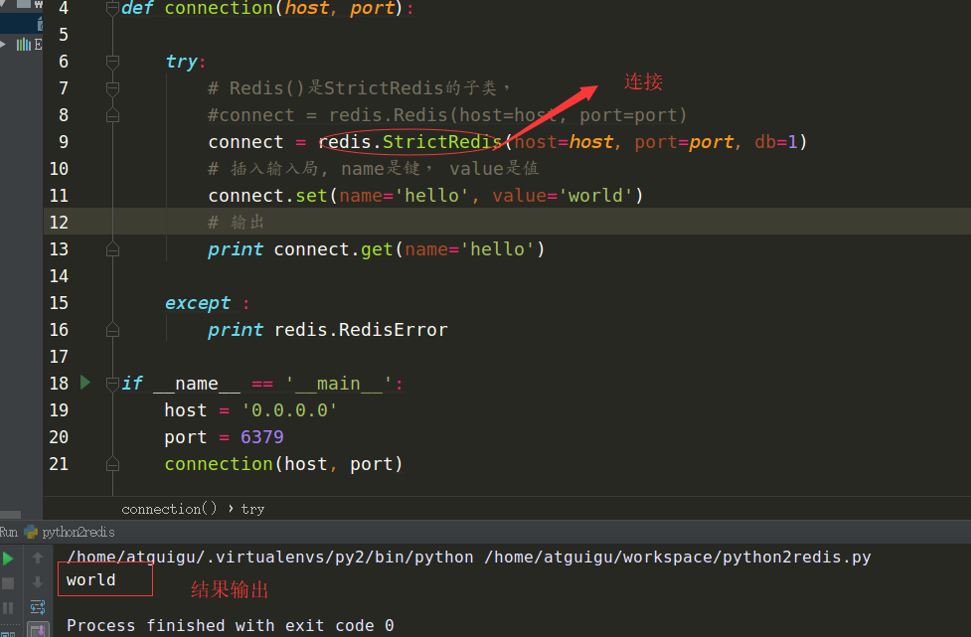971x637 pixels.
Task: Click 'db=1' argument on line 9
Action: coord(775,142)
